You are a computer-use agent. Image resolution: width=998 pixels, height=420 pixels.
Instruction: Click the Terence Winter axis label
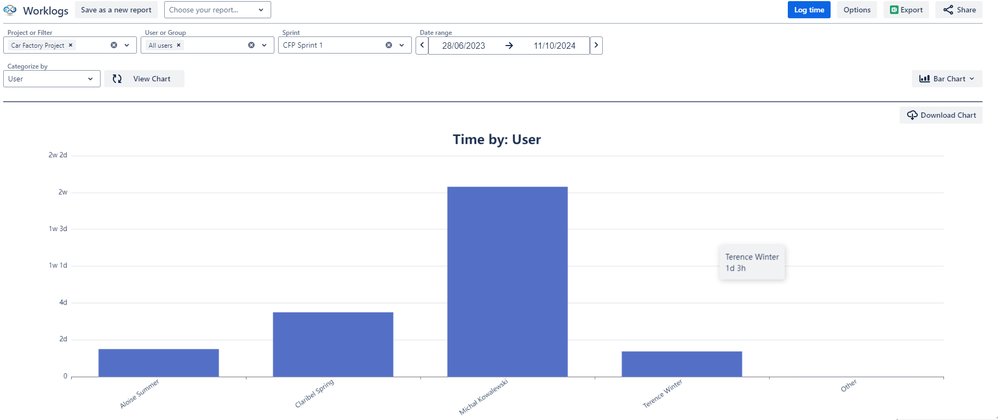[x=663, y=394]
